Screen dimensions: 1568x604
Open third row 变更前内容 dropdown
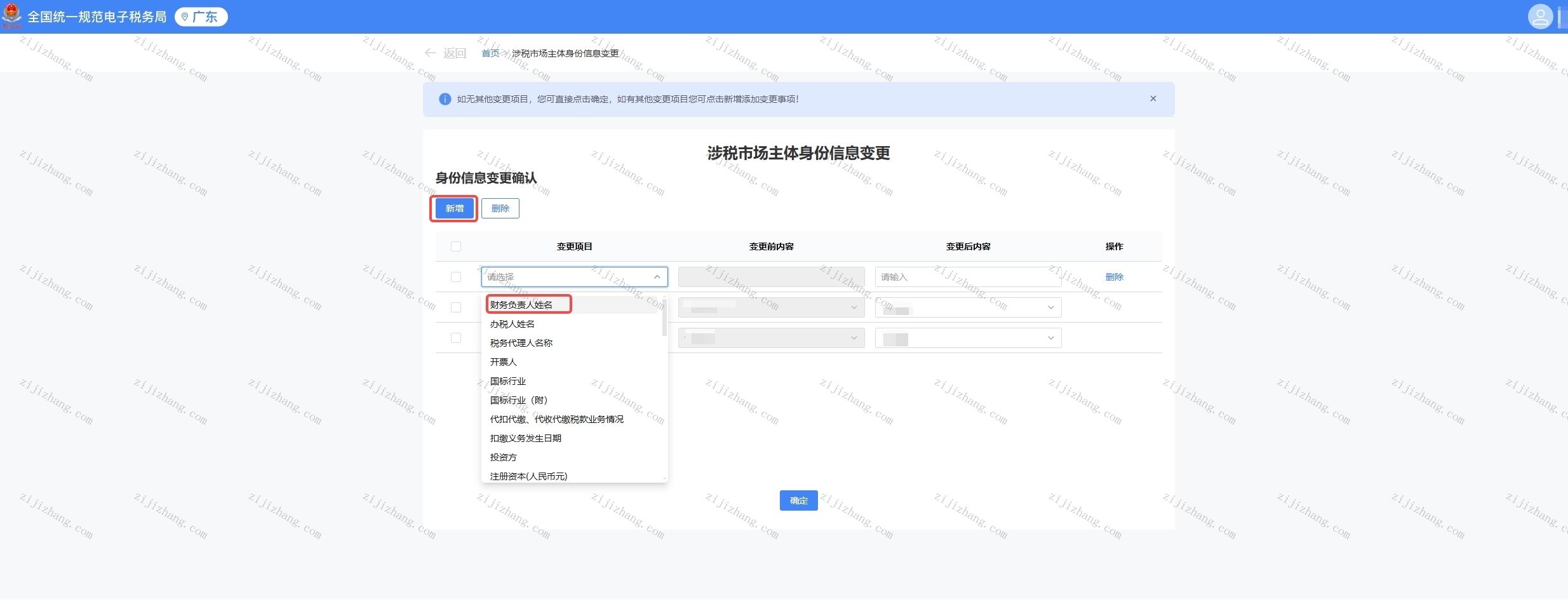[771, 338]
